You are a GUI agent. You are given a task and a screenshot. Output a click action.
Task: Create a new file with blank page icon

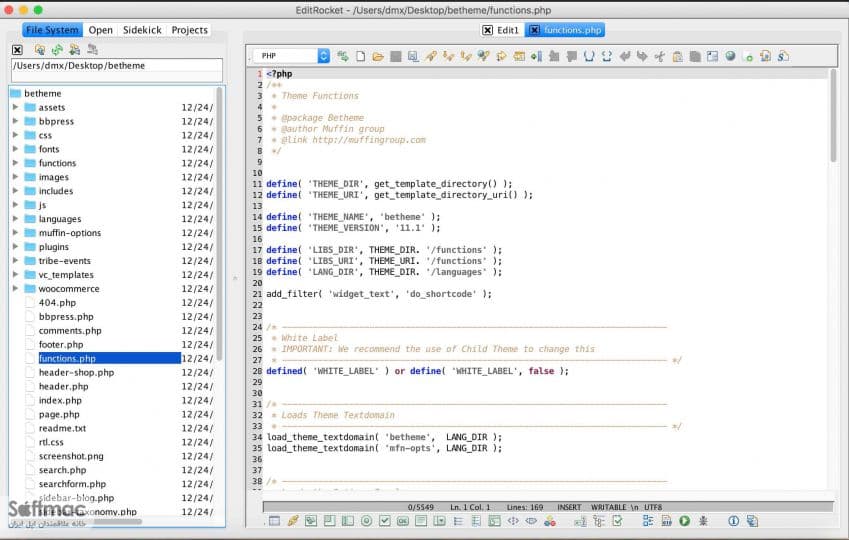point(361,56)
